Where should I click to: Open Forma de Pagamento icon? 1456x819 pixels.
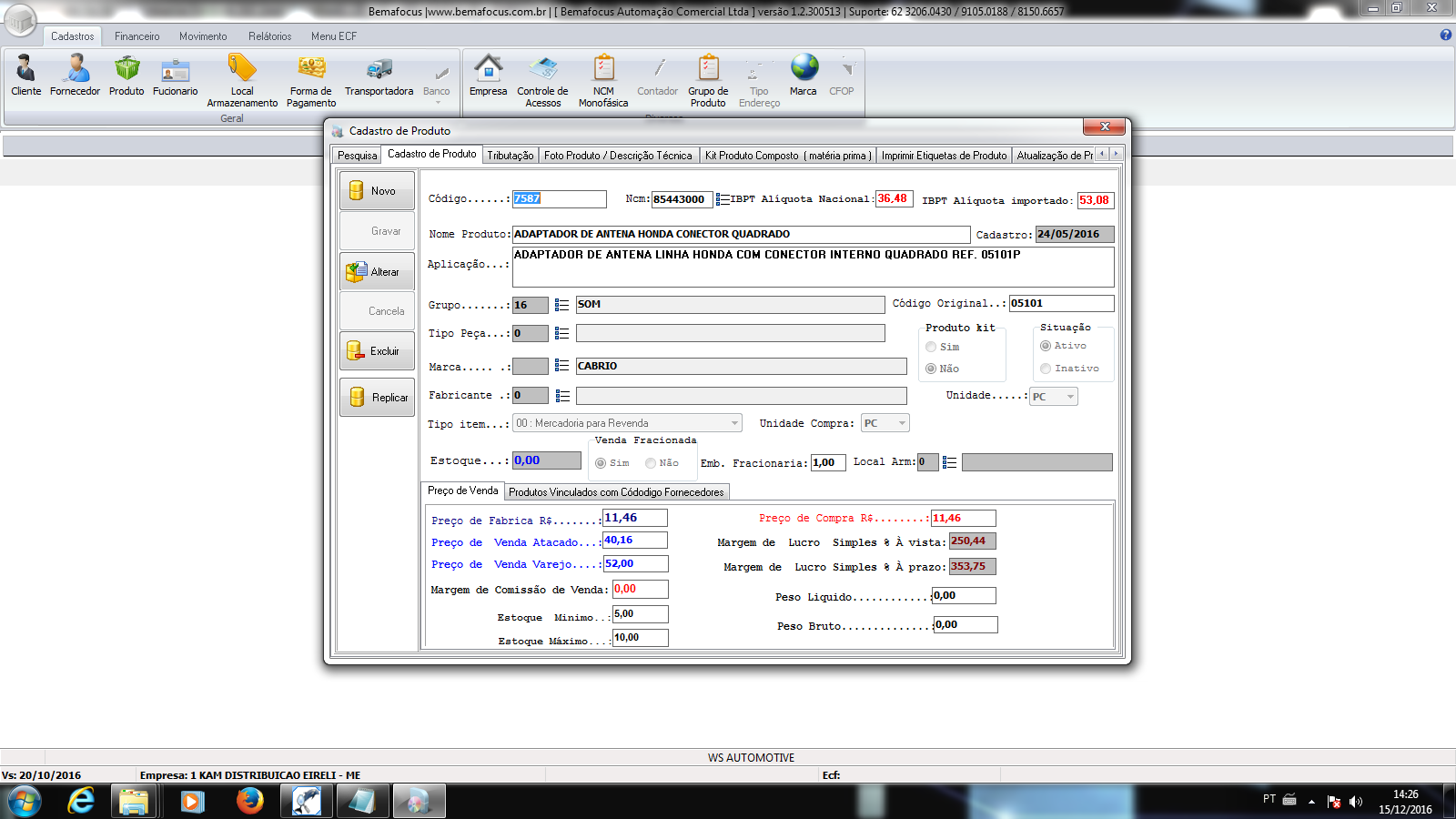(x=311, y=80)
